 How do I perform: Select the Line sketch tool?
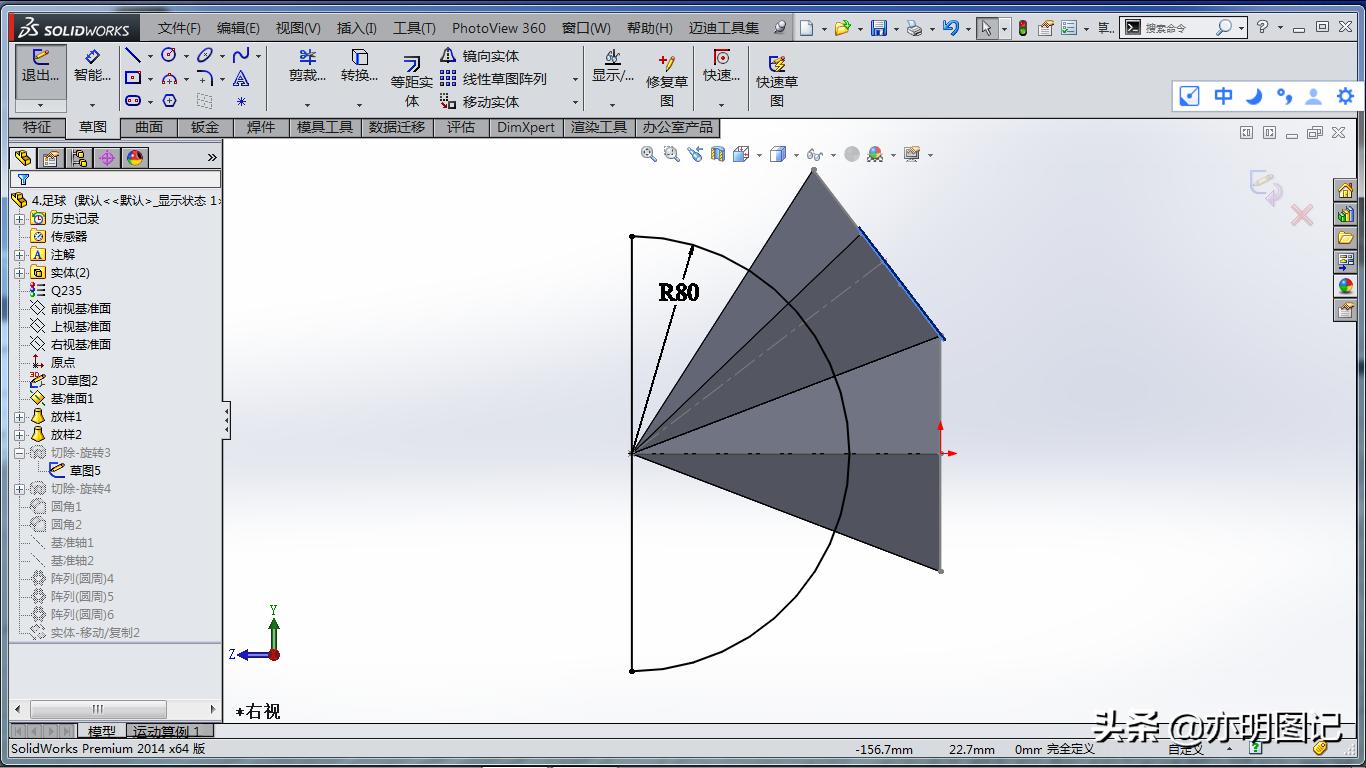(x=133, y=55)
